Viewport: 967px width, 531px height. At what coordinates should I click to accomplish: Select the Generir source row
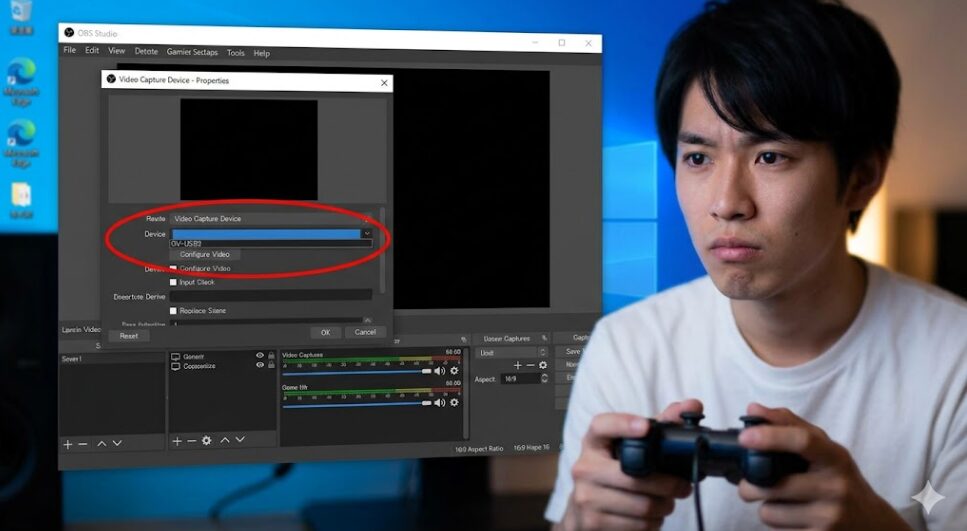tap(222, 356)
